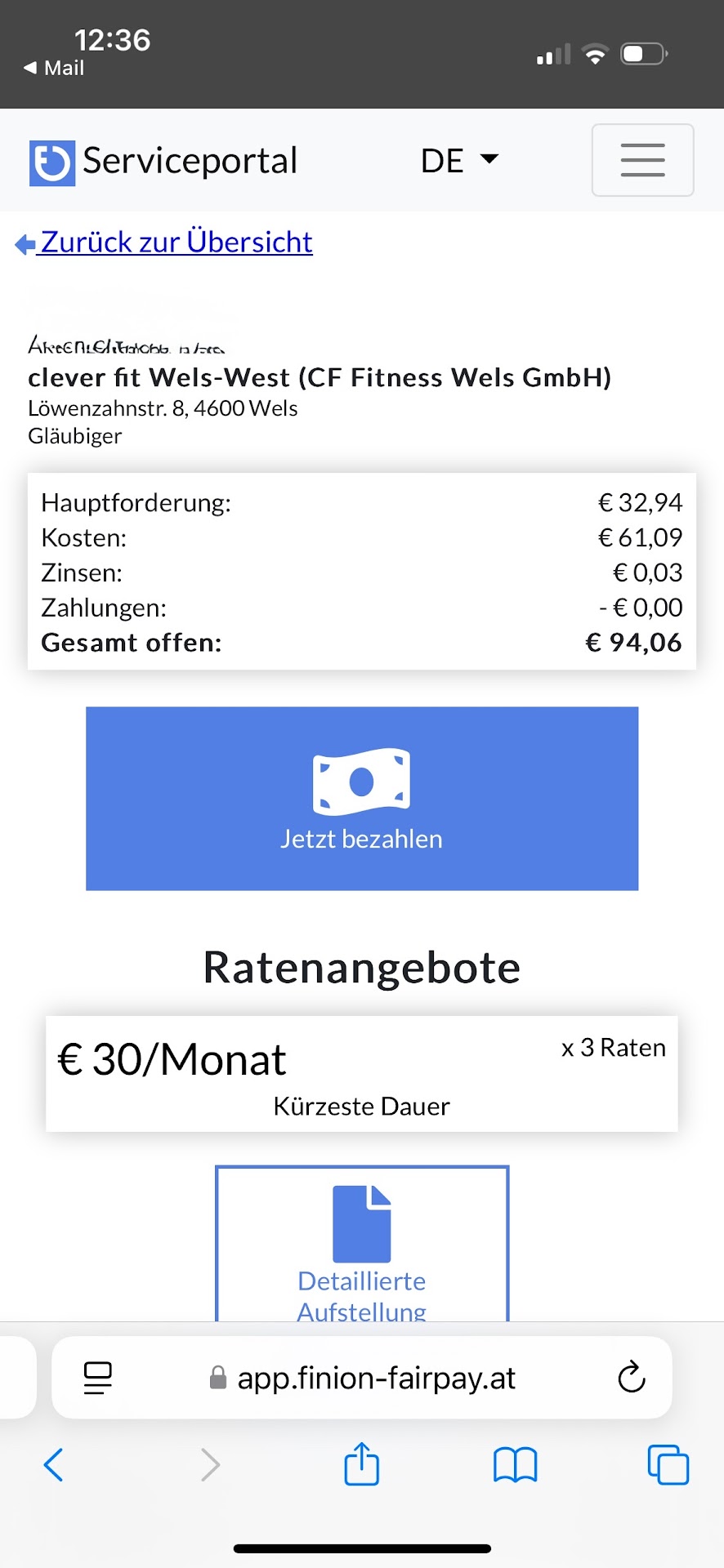The height and width of the screenshot is (1568, 724).
Task: Tap the Safari forward arrow
Action: click(210, 1464)
